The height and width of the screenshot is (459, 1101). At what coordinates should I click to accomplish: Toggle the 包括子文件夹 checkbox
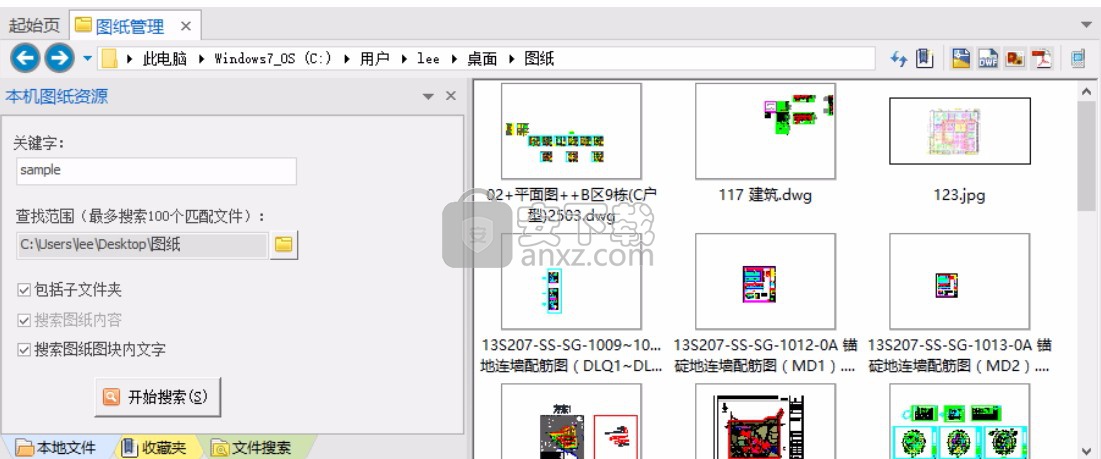click(24, 290)
